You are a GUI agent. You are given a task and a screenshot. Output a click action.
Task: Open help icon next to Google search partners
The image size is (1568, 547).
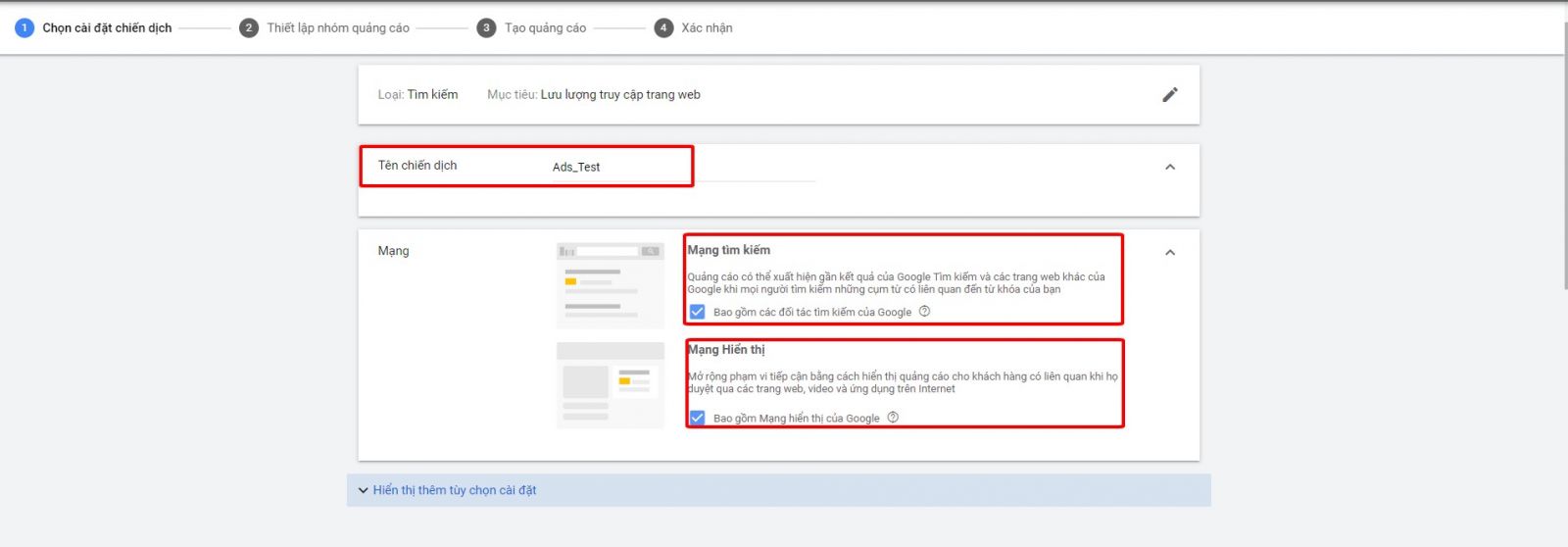click(924, 312)
